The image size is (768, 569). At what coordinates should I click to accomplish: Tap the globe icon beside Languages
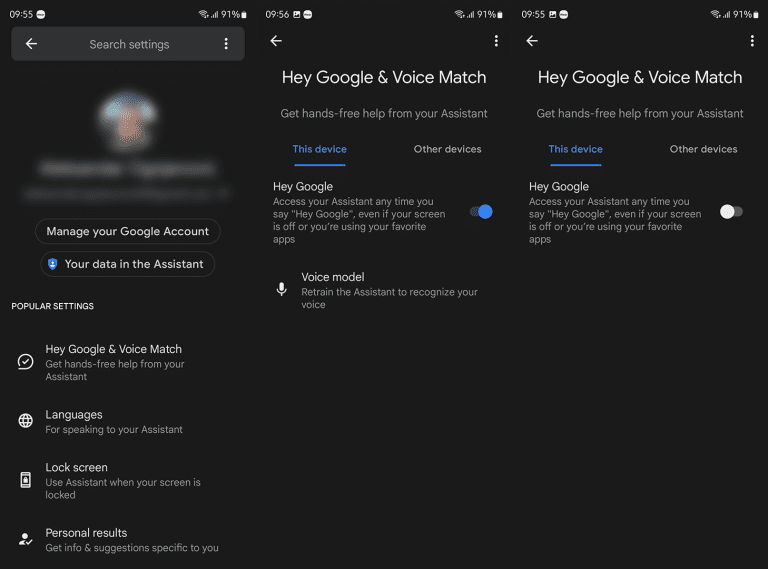pyautogui.click(x=26, y=421)
